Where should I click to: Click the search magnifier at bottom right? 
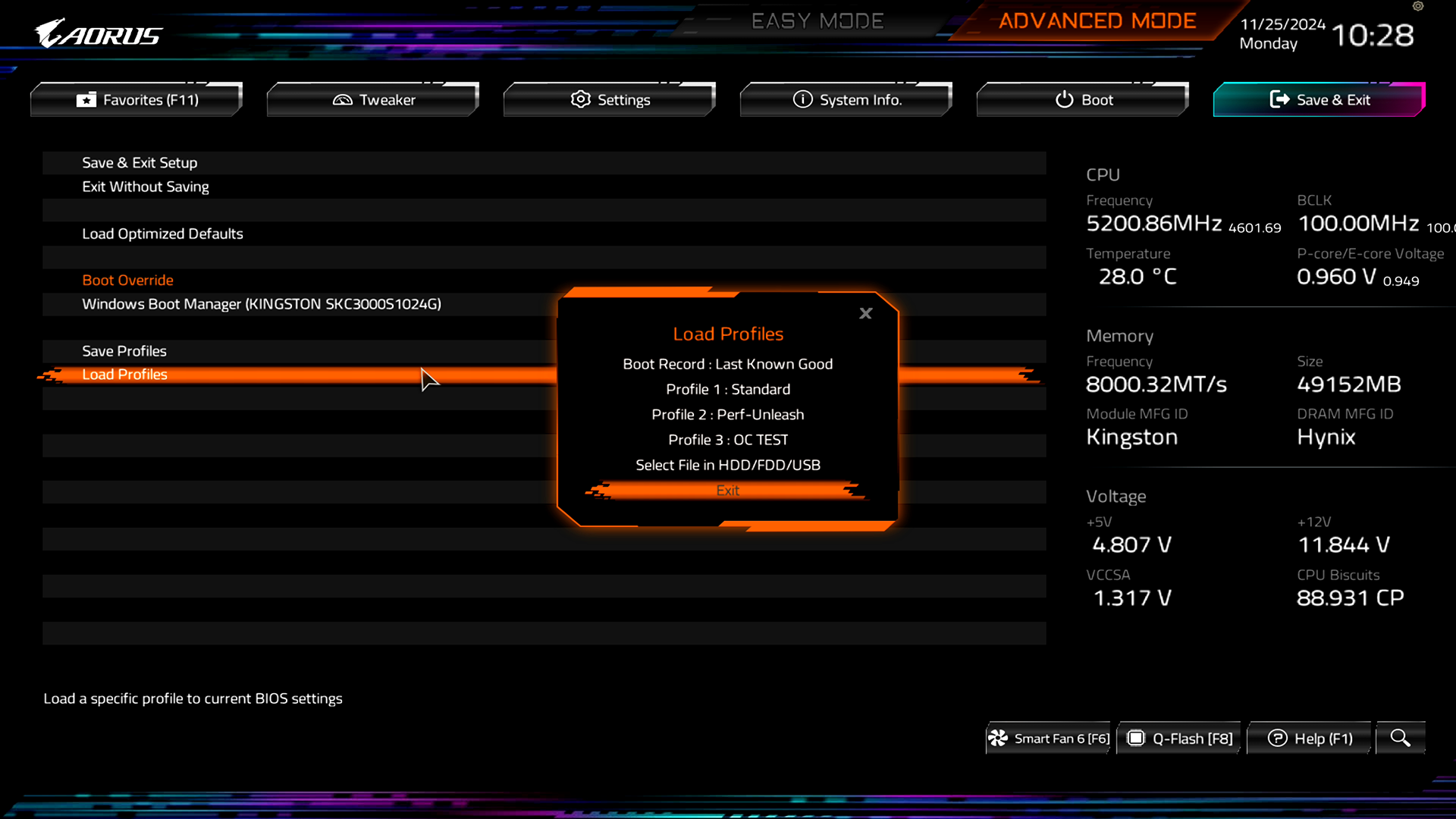tap(1401, 737)
